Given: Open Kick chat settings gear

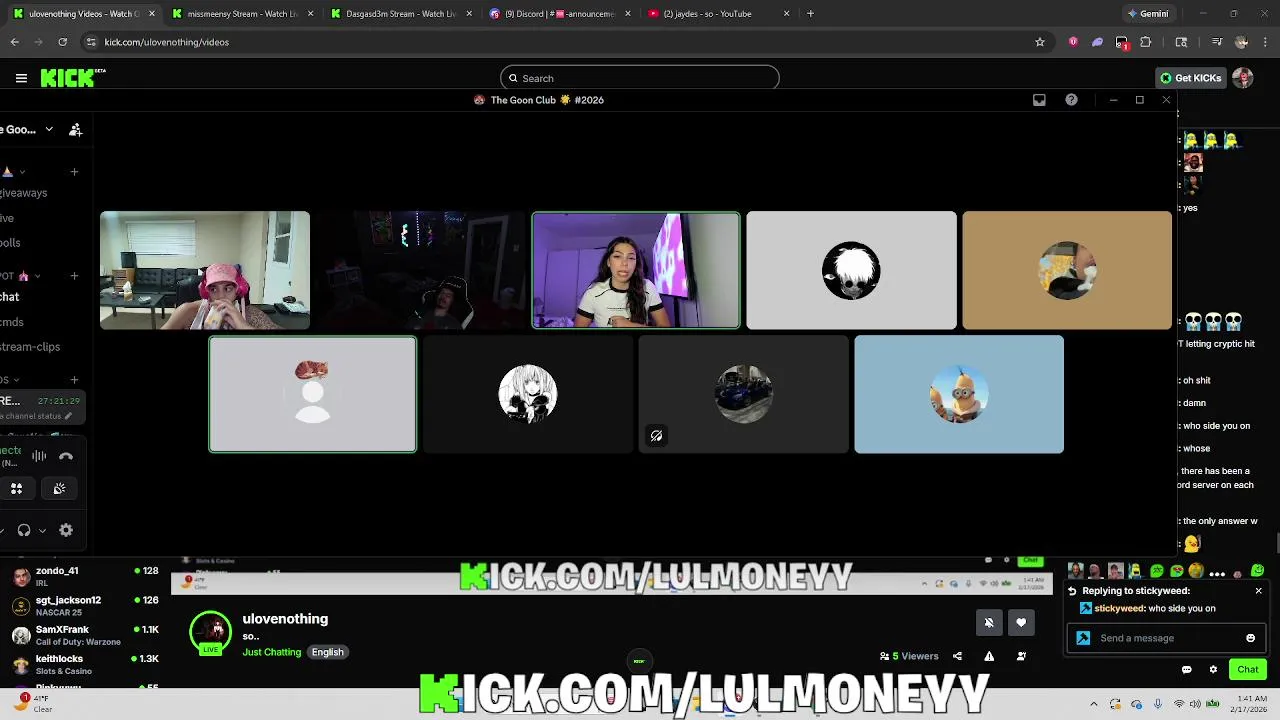Looking at the screenshot, I should (1213, 670).
